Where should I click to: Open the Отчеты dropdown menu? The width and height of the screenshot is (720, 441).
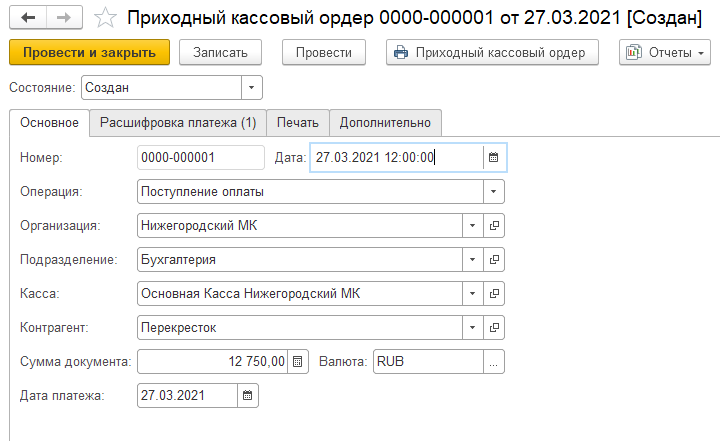(x=665, y=52)
